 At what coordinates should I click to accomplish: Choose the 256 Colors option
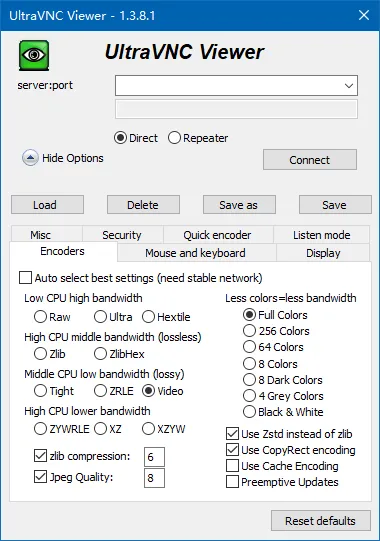coord(249,331)
